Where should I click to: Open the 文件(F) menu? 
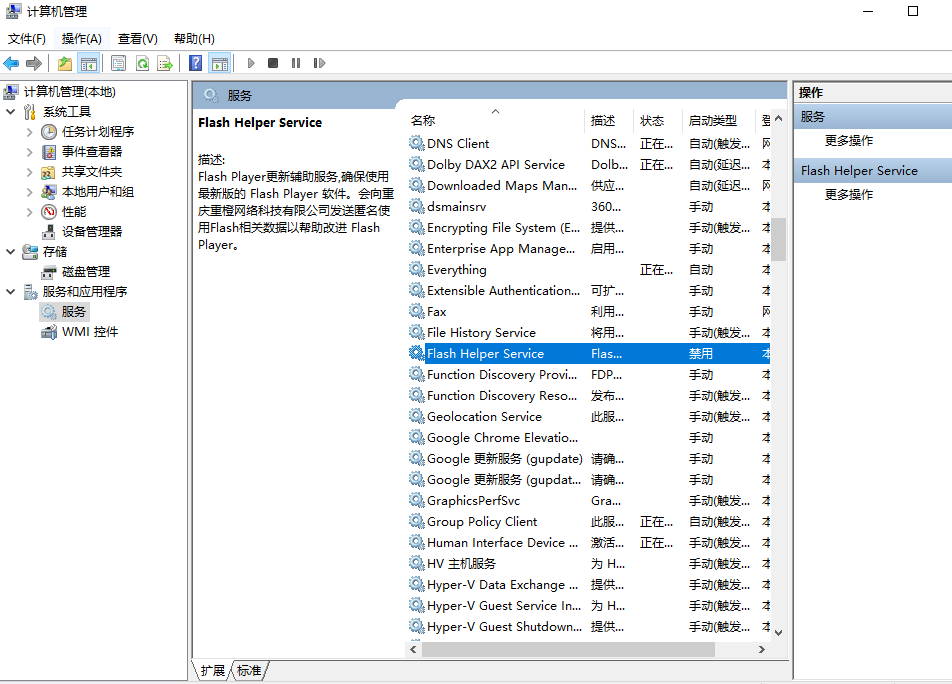click(27, 39)
